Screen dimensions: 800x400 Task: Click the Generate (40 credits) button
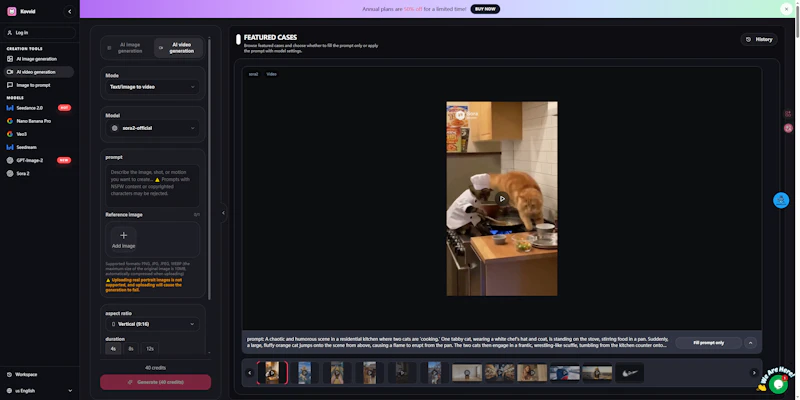point(155,382)
